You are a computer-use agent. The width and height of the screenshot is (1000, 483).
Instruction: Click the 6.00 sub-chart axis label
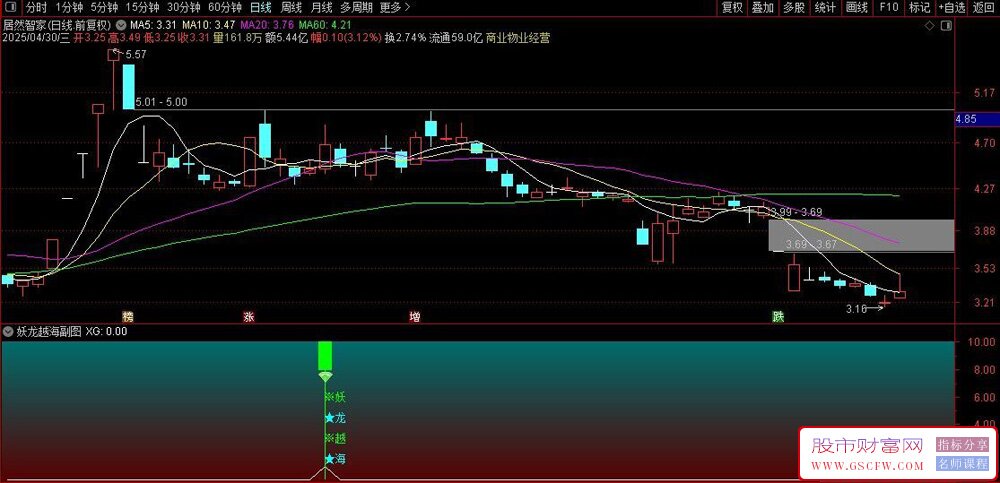click(985, 397)
